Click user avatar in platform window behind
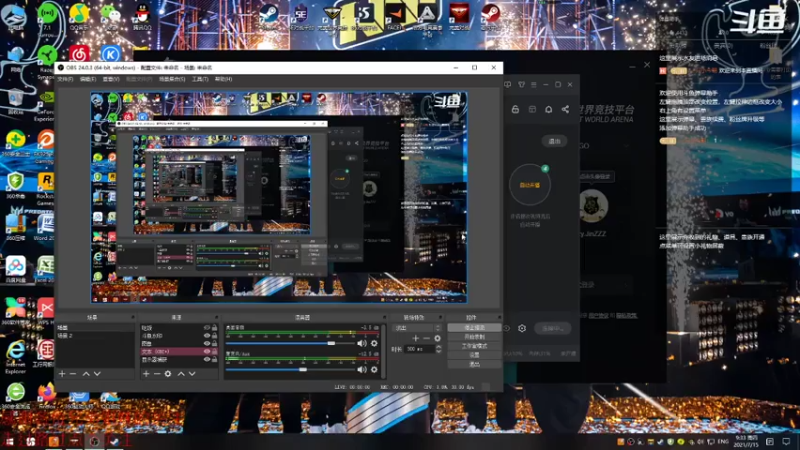 coord(593,206)
